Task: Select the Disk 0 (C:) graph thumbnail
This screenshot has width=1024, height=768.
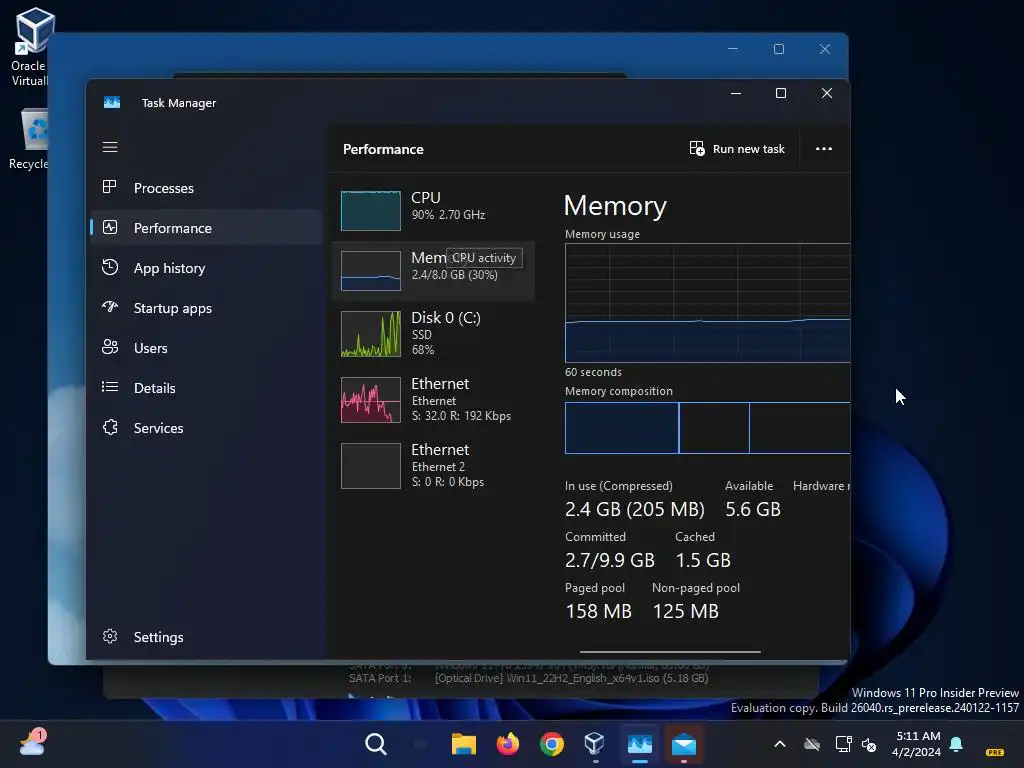Action: [x=371, y=334]
